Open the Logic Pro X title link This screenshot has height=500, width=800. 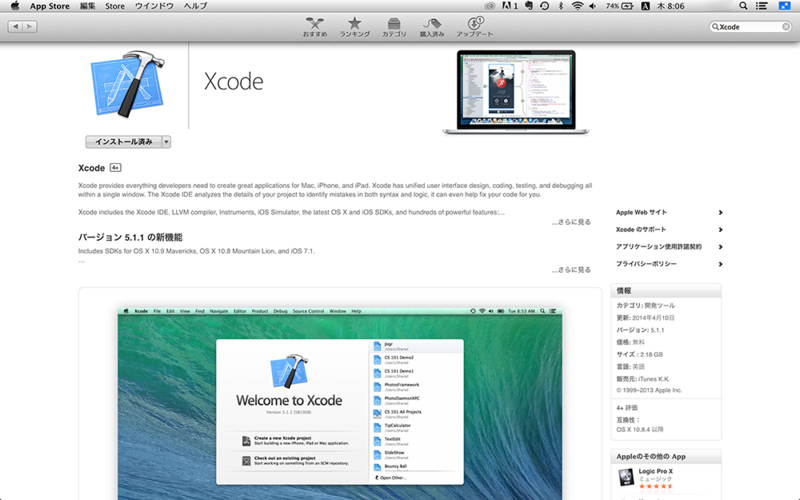click(656, 471)
